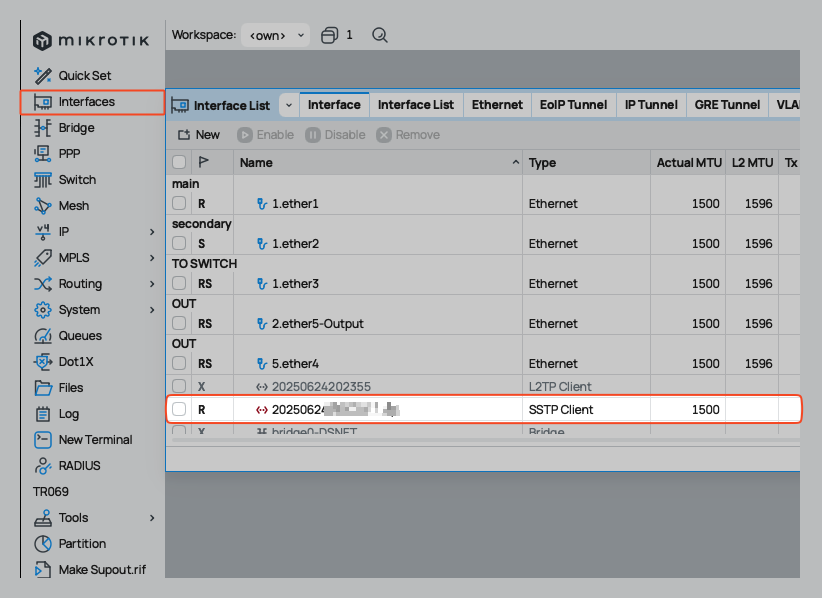This screenshot has width=822, height=598.
Task: Select the SSTP Client row checkbox
Action: tap(179, 409)
